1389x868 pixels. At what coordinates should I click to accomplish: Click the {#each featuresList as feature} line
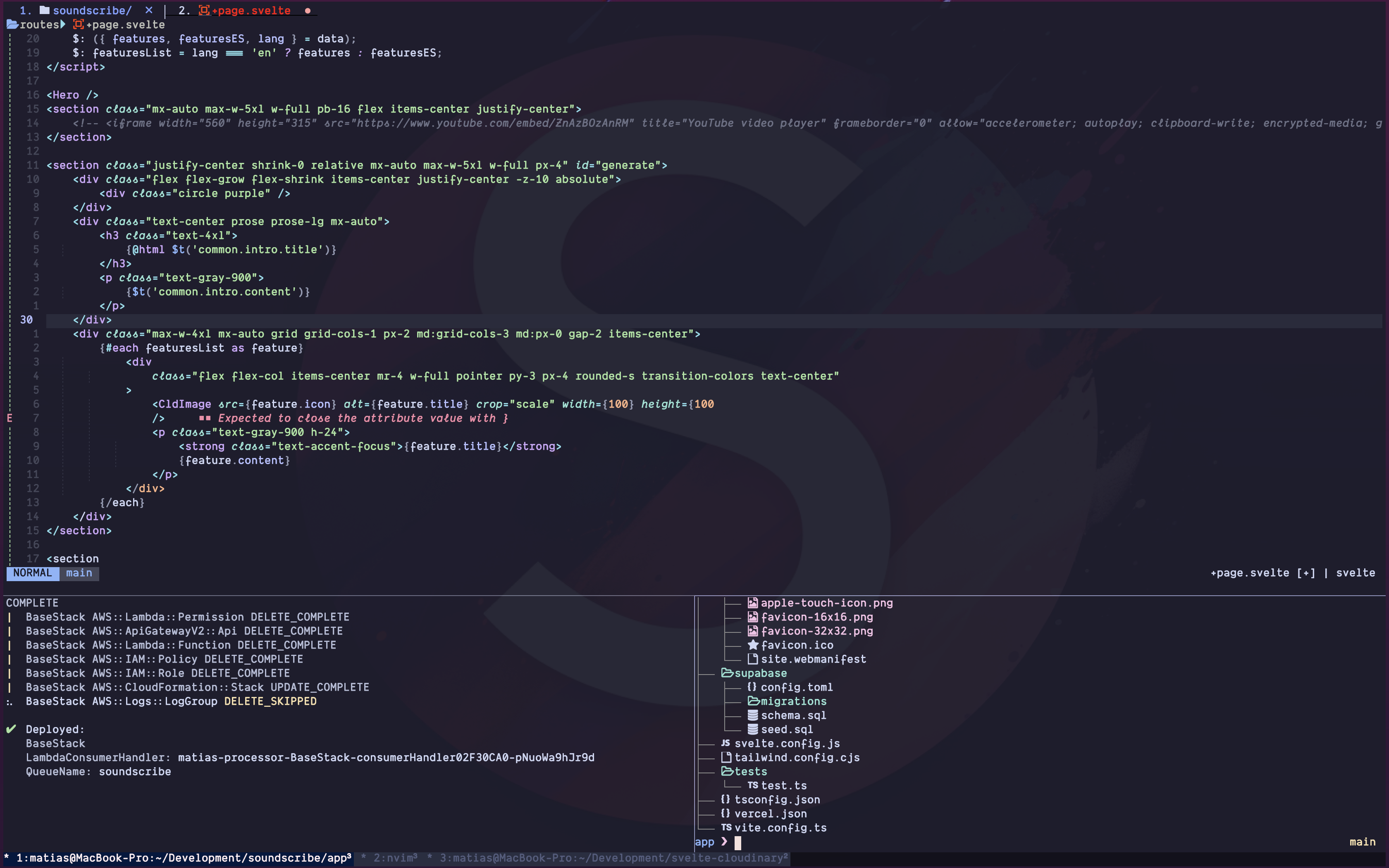201,348
